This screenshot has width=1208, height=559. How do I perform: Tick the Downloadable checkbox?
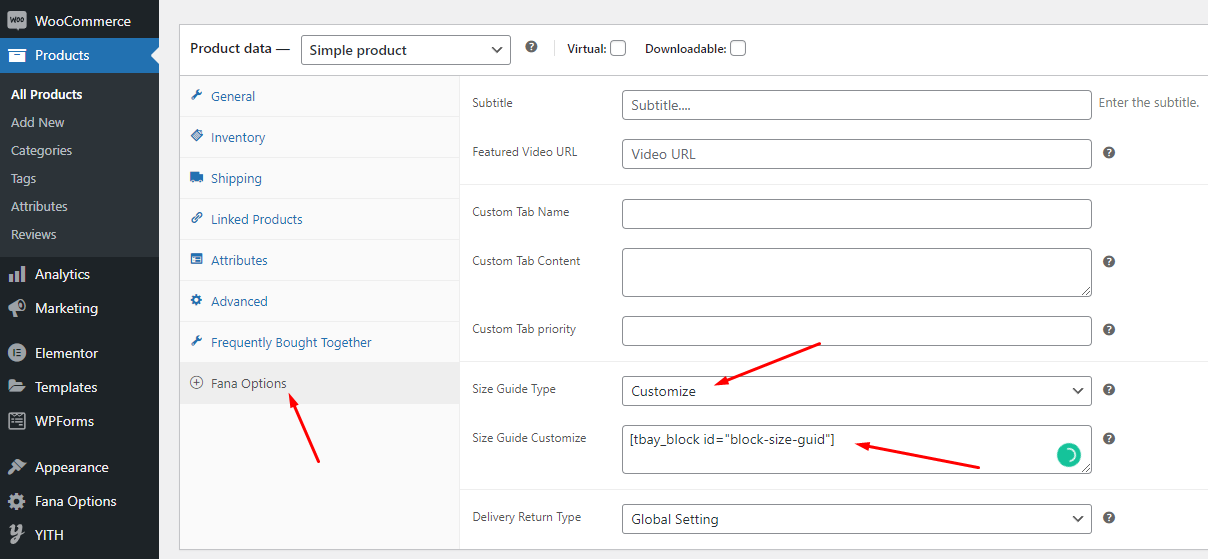[x=738, y=48]
